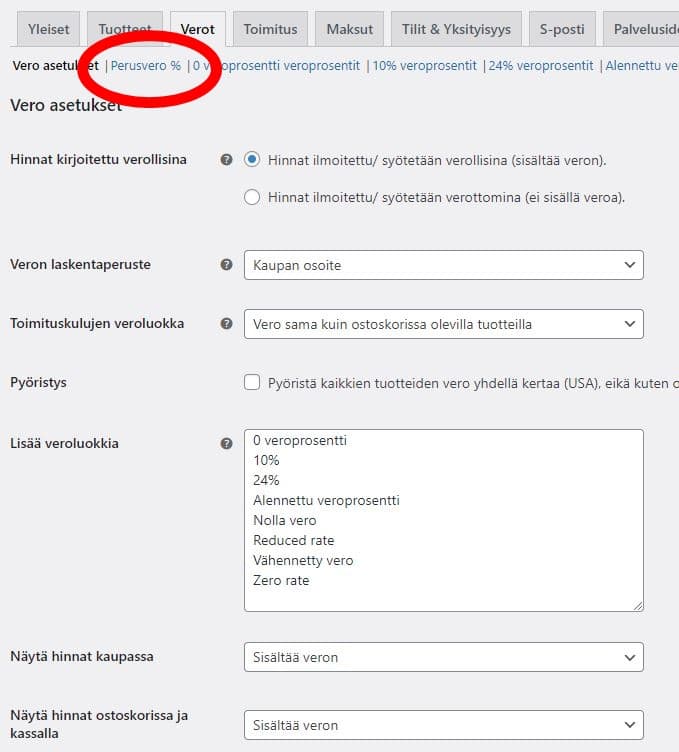Open the 24% veroprosentit link
The width and height of the screenshot is (679, 752).
click(x=541, y=66)
